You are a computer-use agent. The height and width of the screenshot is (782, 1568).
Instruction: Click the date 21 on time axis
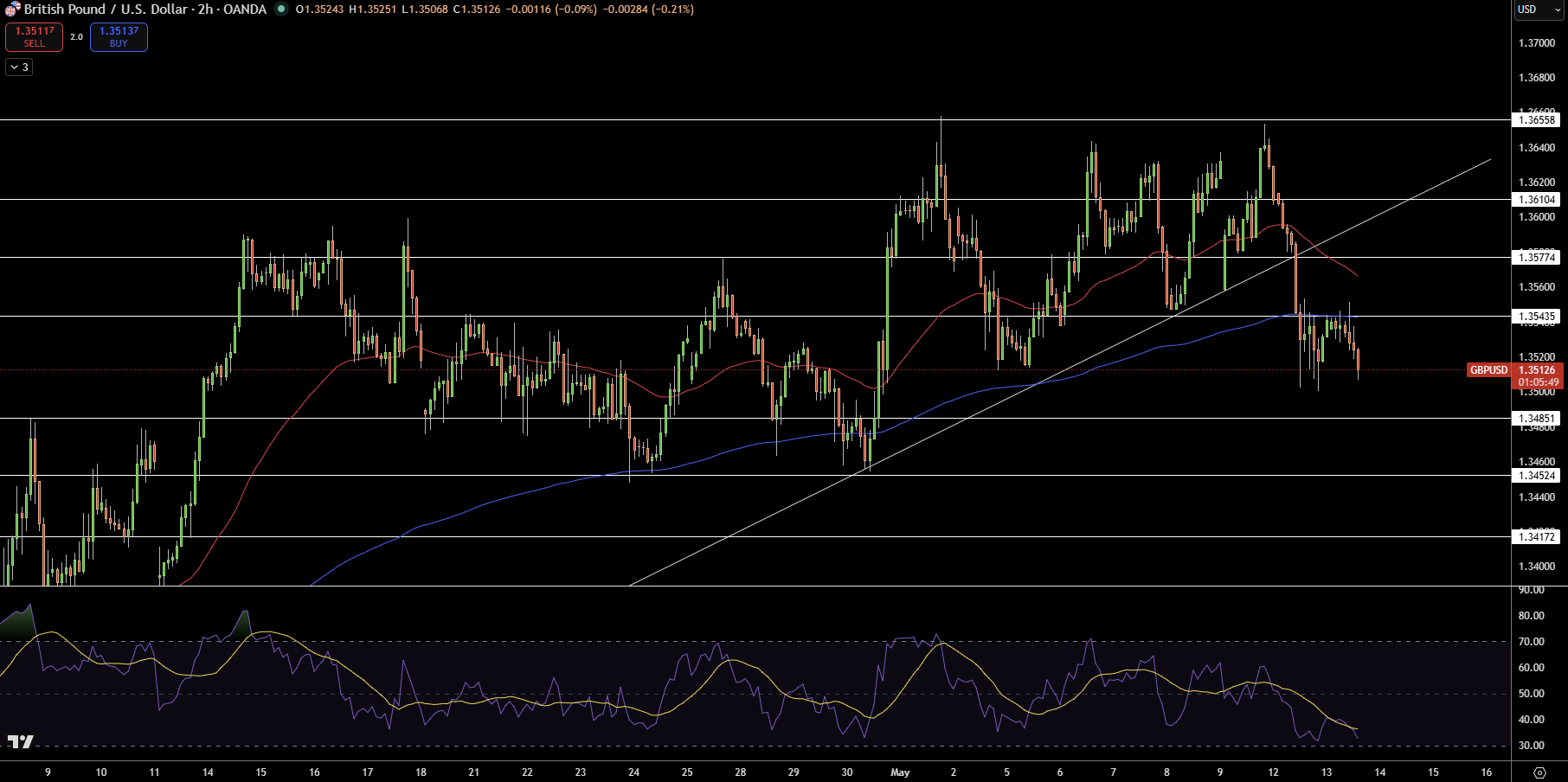click(x=474, y=772)
